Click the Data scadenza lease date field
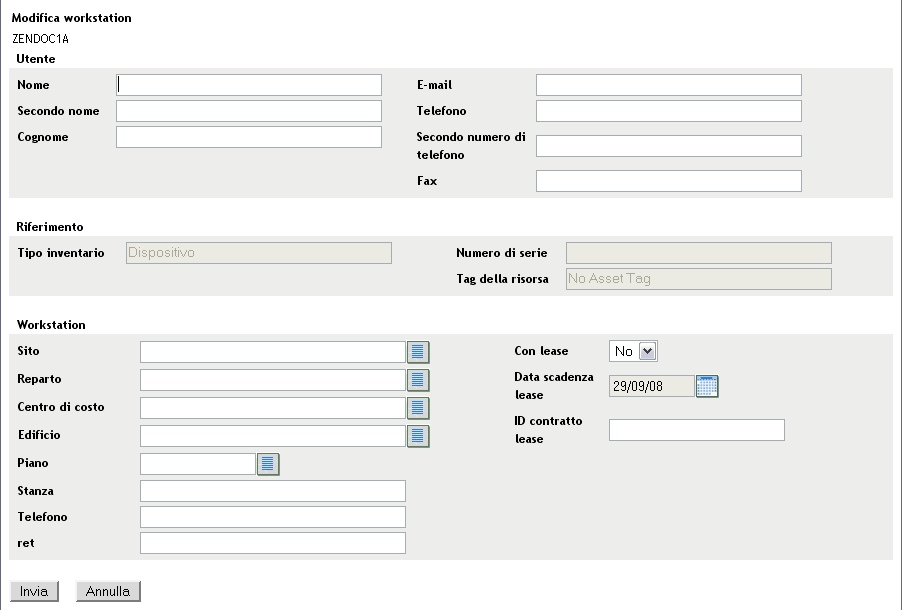This screenshot has width=902, height=610. 651,386
